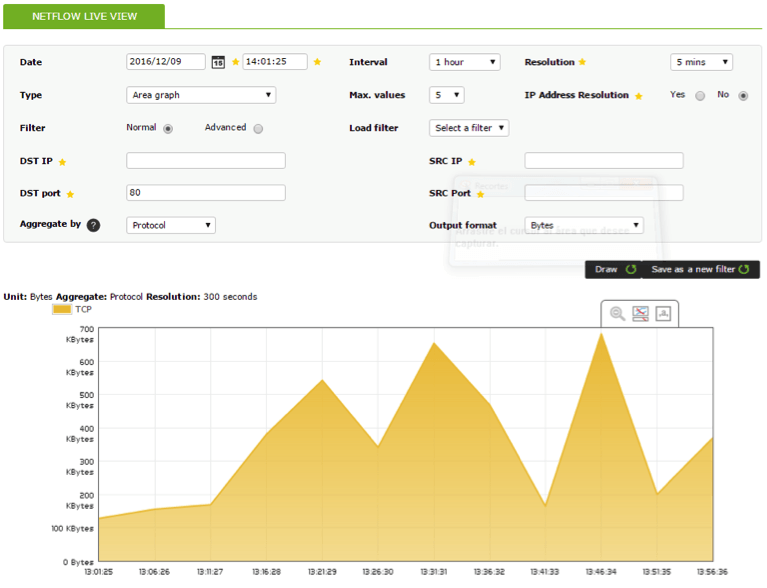Click the star beside SRC IP label
Image resolution: width=767 pixels, height=588 pixels.
(x=472, y=162)
